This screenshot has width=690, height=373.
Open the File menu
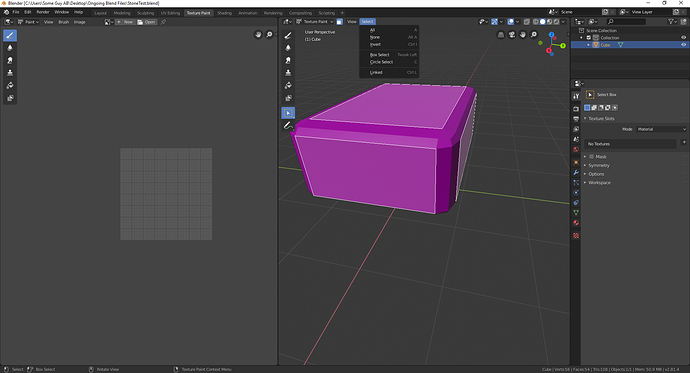pos(16,12)
